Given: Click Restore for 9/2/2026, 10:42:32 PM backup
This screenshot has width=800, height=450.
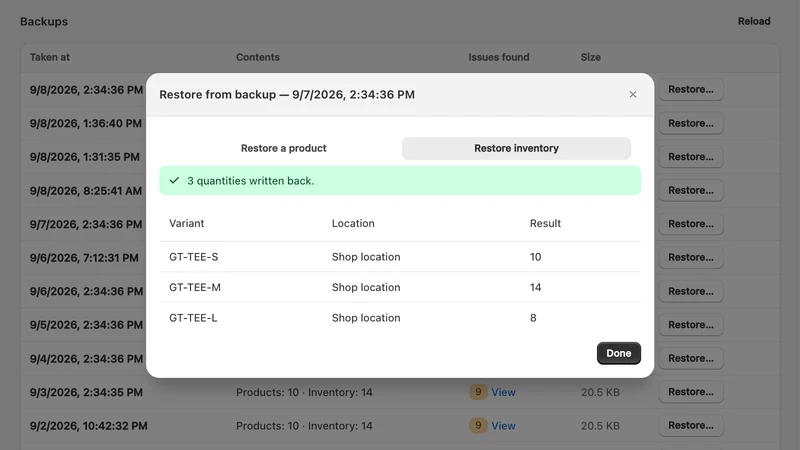Looking at the screenshot, I should click(x=691, y=426).
